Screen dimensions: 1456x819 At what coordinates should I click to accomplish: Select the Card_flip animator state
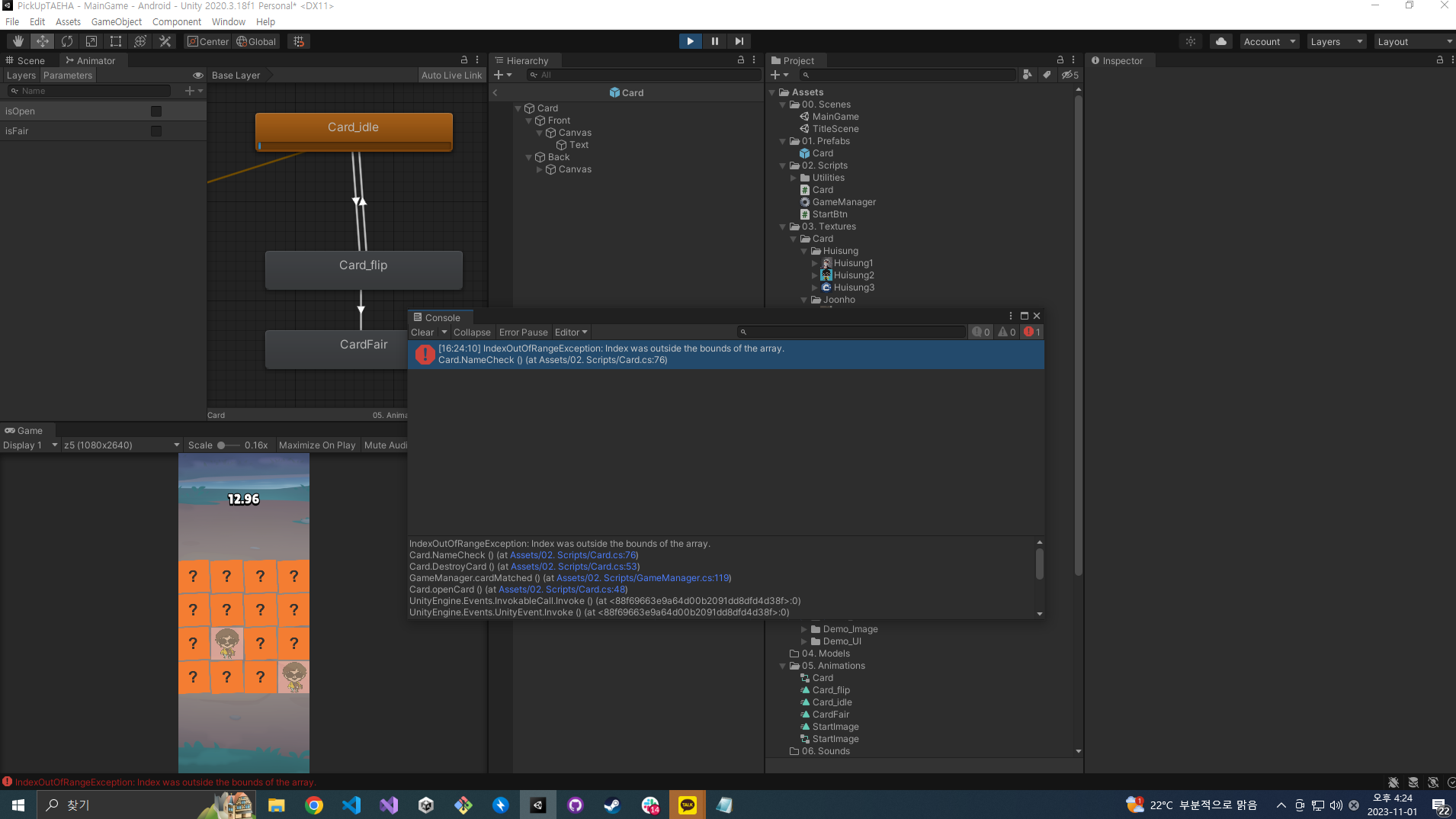pos(364,266)
